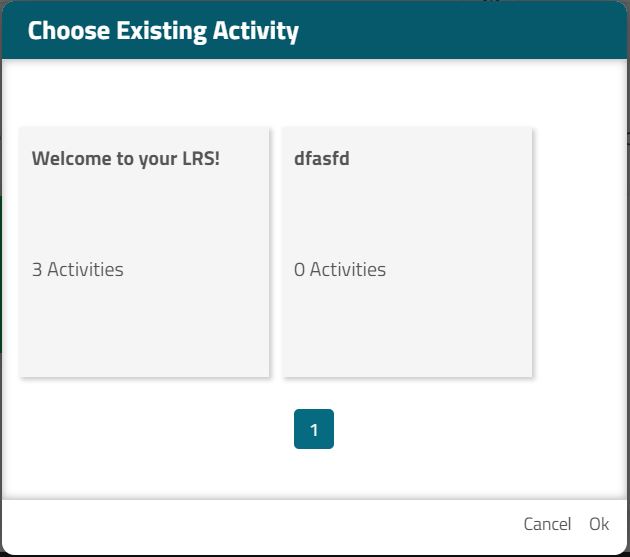The width and height of the screenshot is (630, 557).
Task: Click the "3 Activities" count text
Action: (78, 269)
